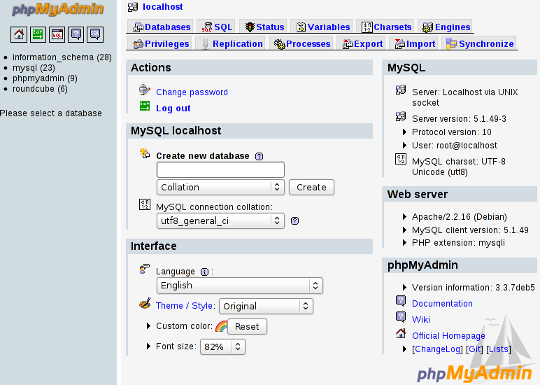Click the 'User: root@localhost' text

click(455, 145)
